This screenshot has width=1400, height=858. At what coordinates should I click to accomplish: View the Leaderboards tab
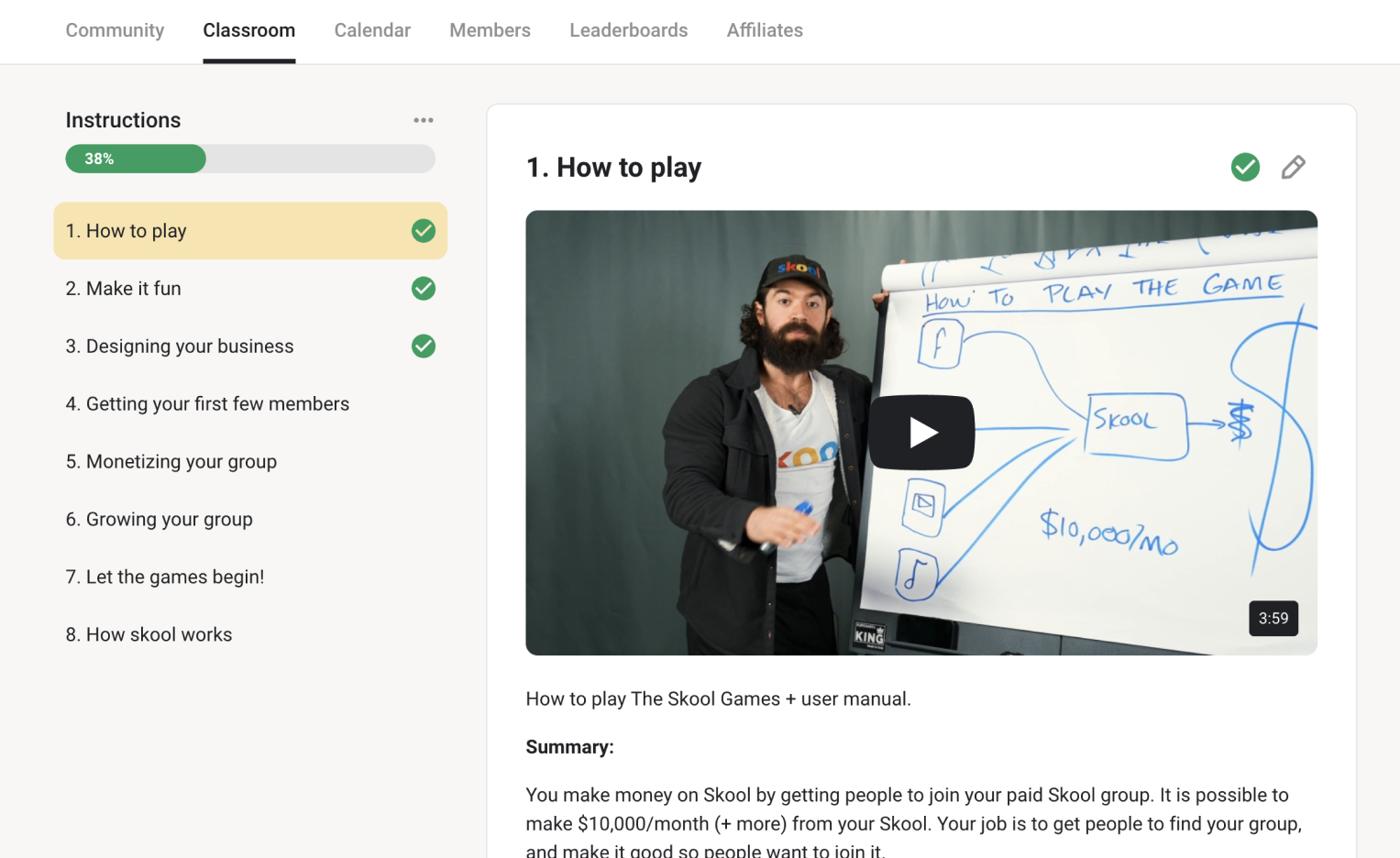[x=628, y=30]
